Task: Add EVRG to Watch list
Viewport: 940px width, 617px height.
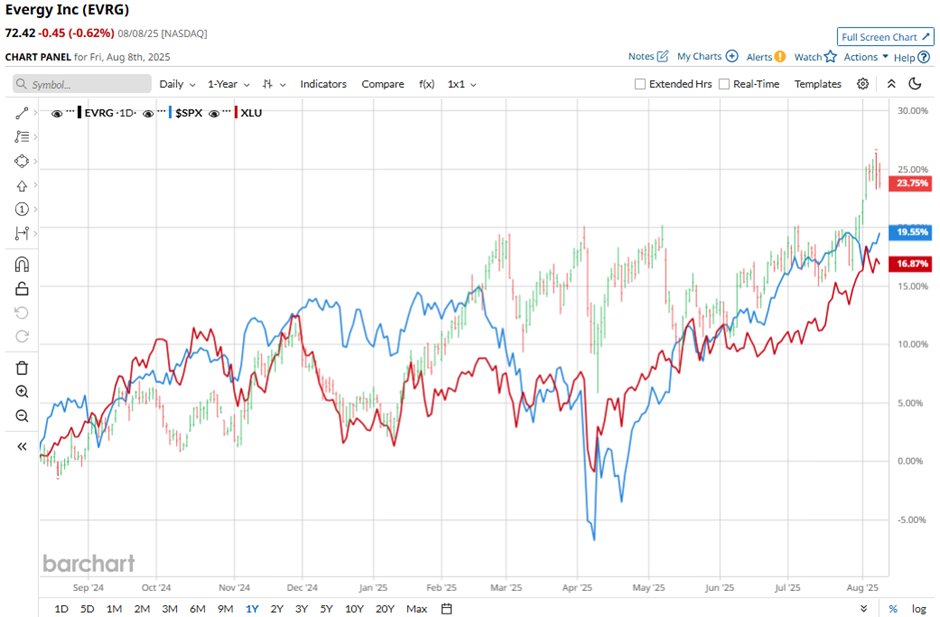Action: [815, 57]
